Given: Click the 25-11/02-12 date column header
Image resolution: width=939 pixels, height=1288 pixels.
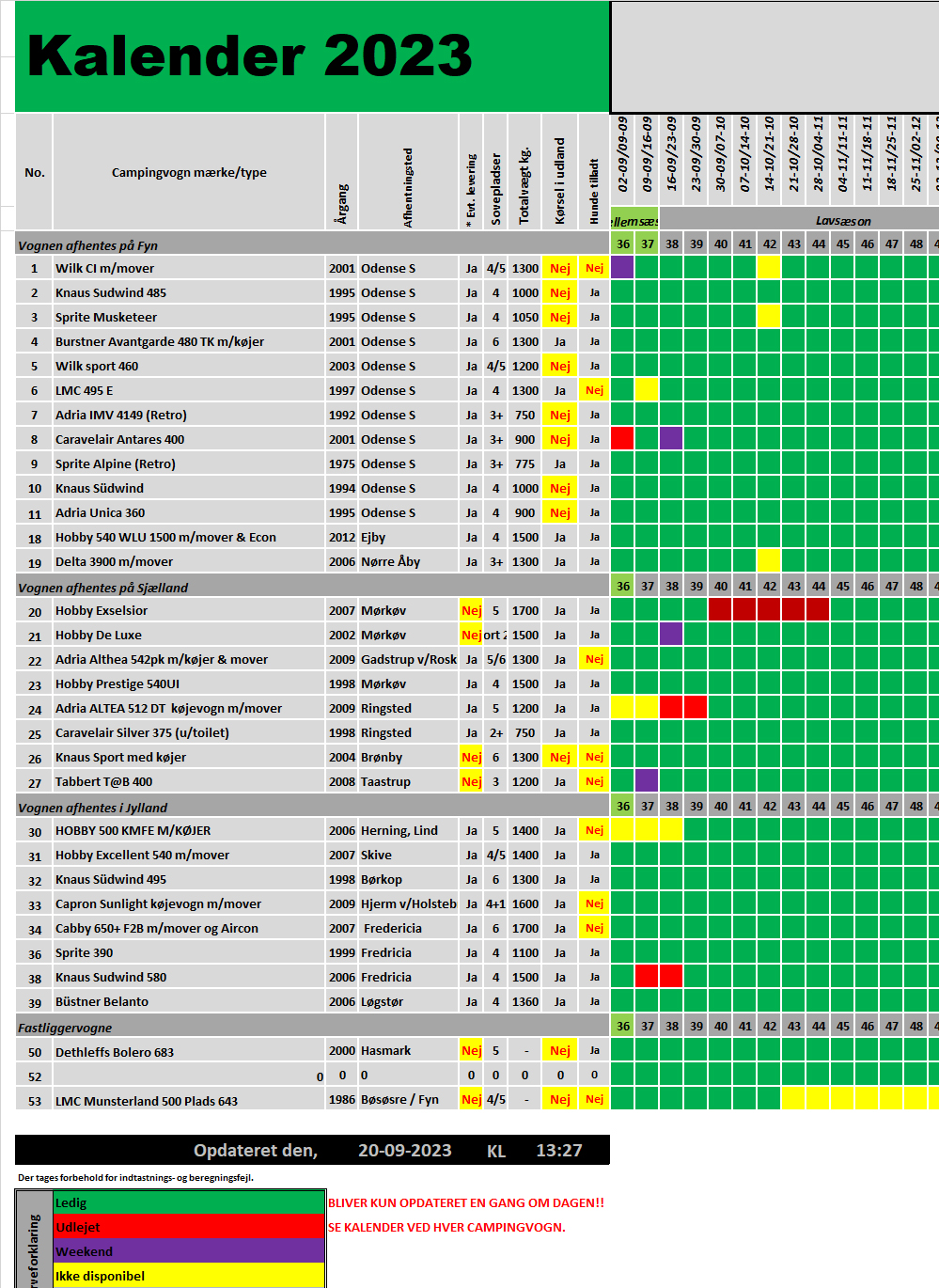Looking at the screenshot, I should click(916, 153).
